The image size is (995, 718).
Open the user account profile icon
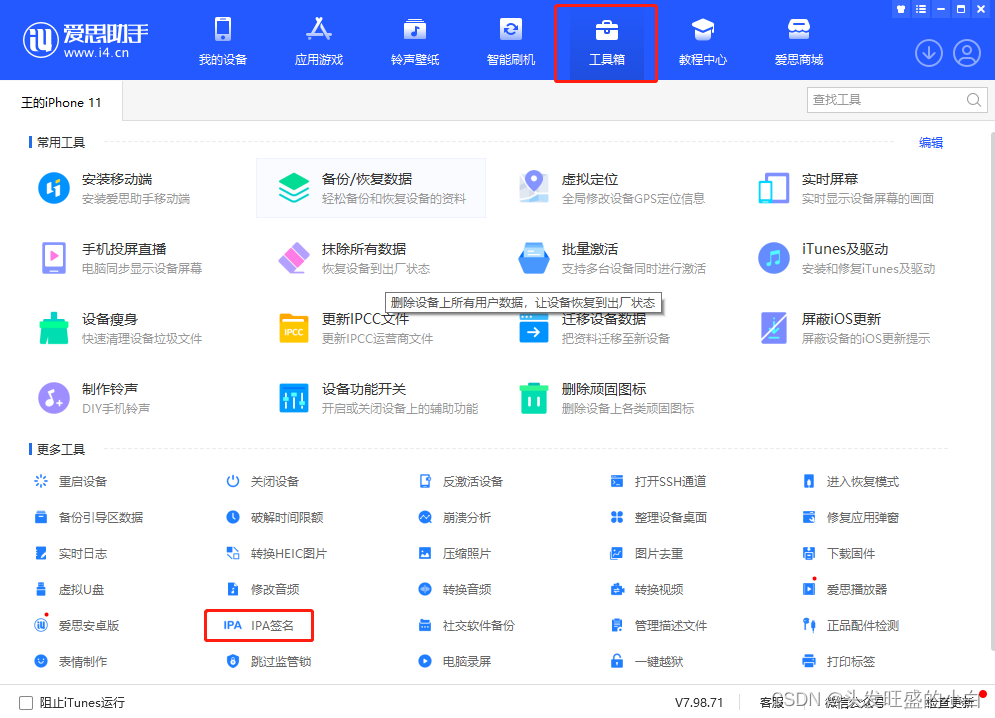coord(967,53)
